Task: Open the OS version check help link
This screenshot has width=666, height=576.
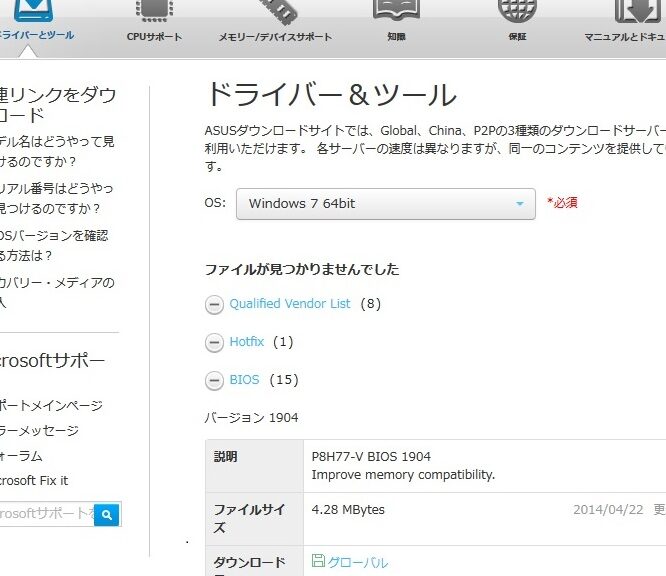Action: (x=54, y=246)
